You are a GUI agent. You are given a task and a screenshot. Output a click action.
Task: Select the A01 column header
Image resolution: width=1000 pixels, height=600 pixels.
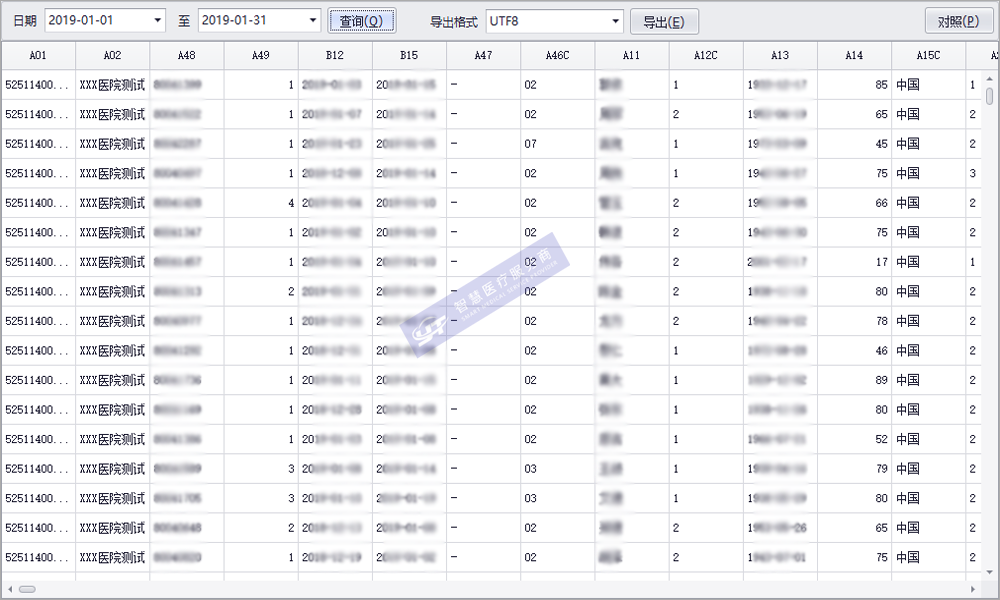pyautogui.click(x=38, y=56)
